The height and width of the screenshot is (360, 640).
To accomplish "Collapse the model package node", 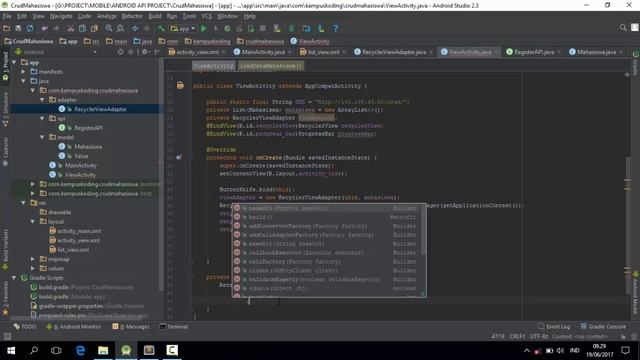I will pyautogui.click(x=42, y=137).
